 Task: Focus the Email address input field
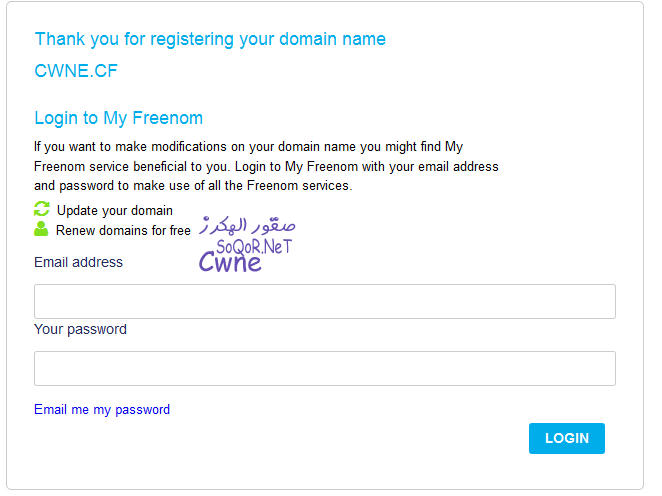pyautogui.click(x=325, y=301)
